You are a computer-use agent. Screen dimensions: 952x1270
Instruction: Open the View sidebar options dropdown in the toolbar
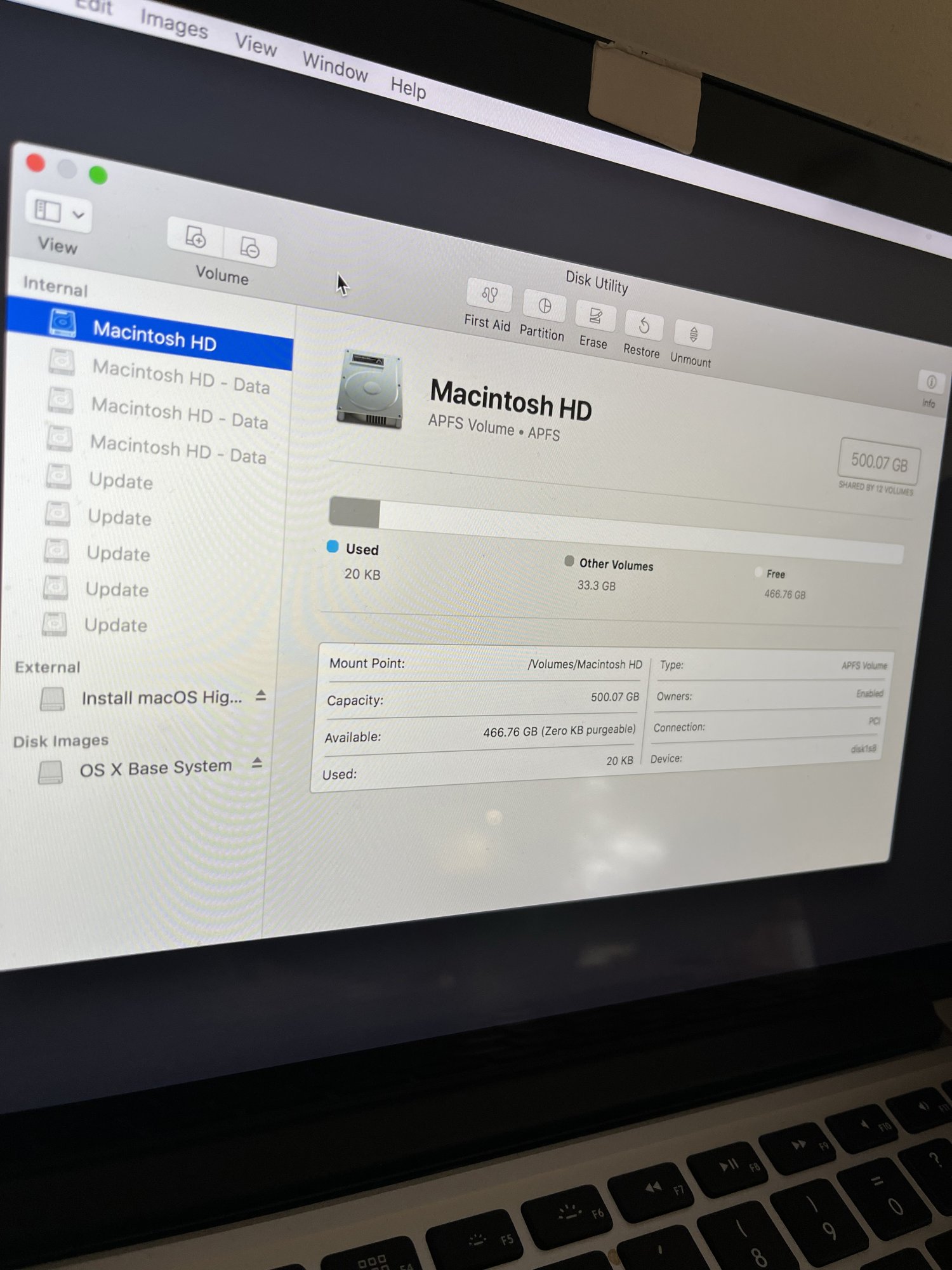(x=59, y=211)
